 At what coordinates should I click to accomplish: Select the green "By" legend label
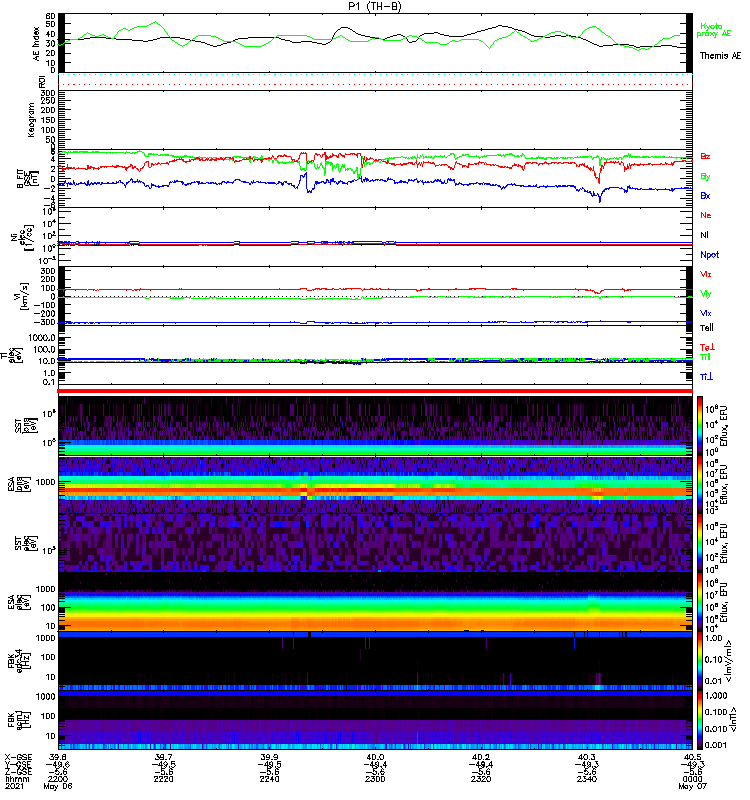tap(705, 176)
